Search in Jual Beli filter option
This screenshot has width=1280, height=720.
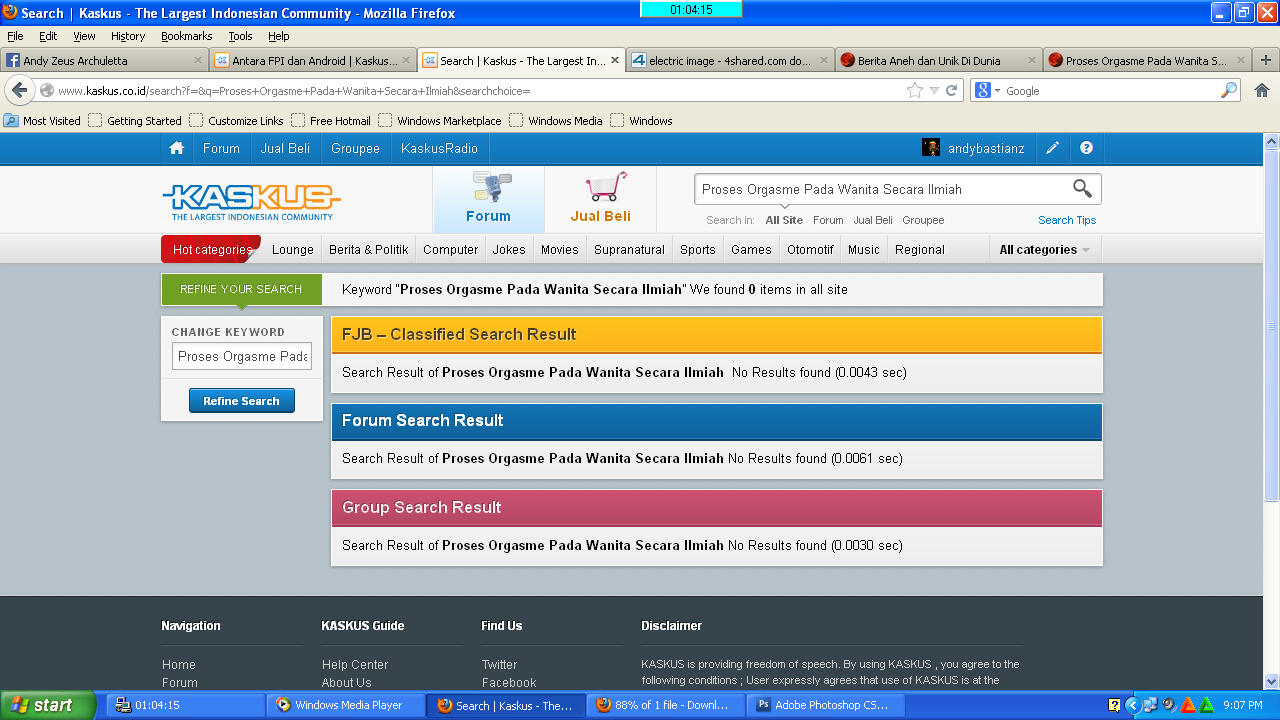tap(873, 220)
